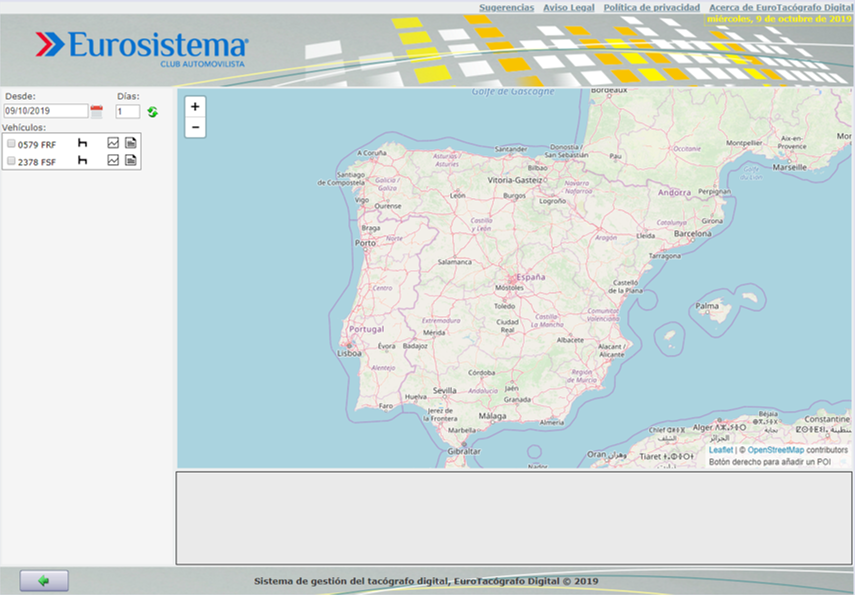This screenshot has width=855, height=595.
Task: Click A Coruña on the map
Action: pos(372,153)
